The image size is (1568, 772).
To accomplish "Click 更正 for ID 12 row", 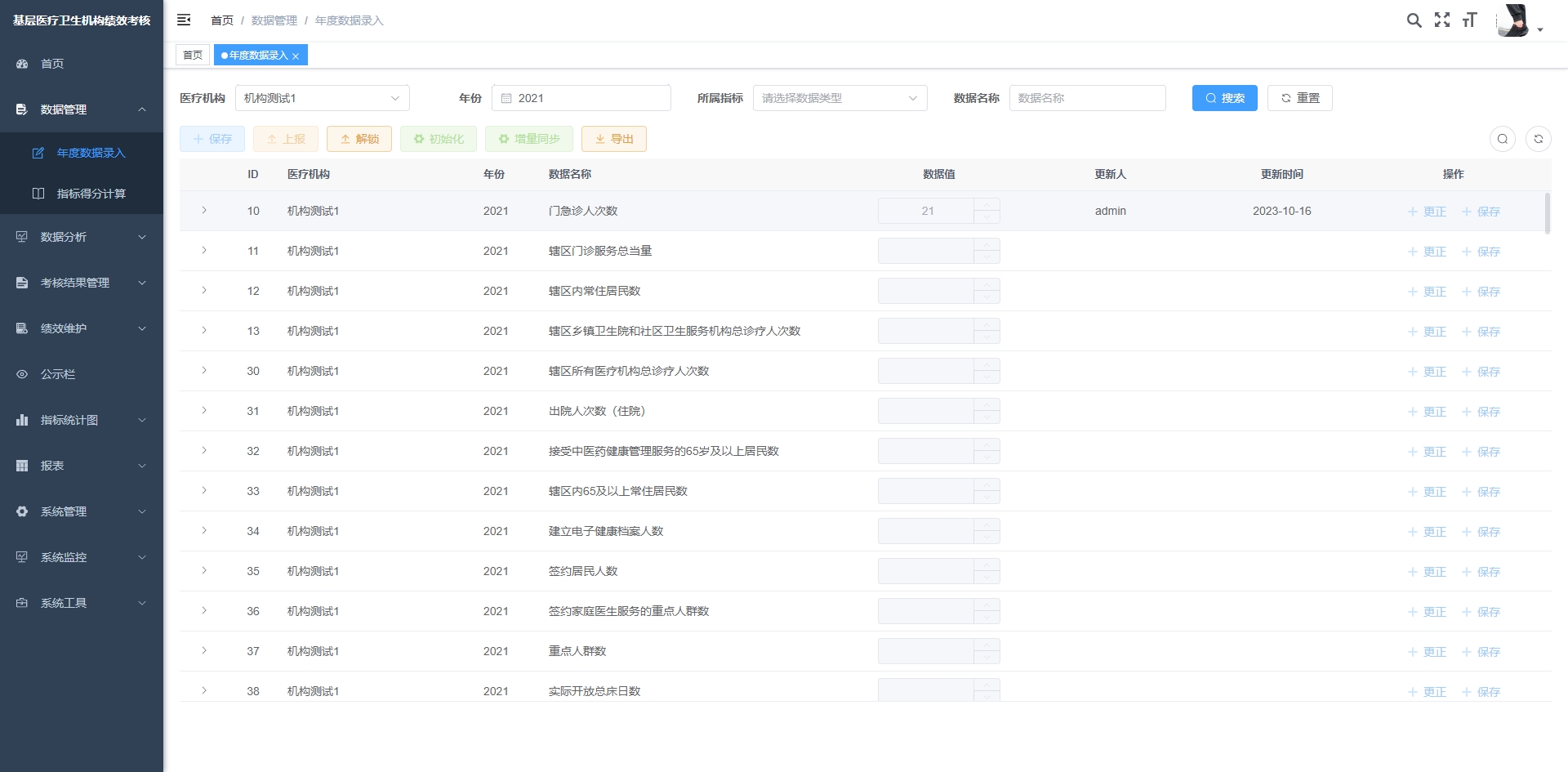I will coord(1427,292).
